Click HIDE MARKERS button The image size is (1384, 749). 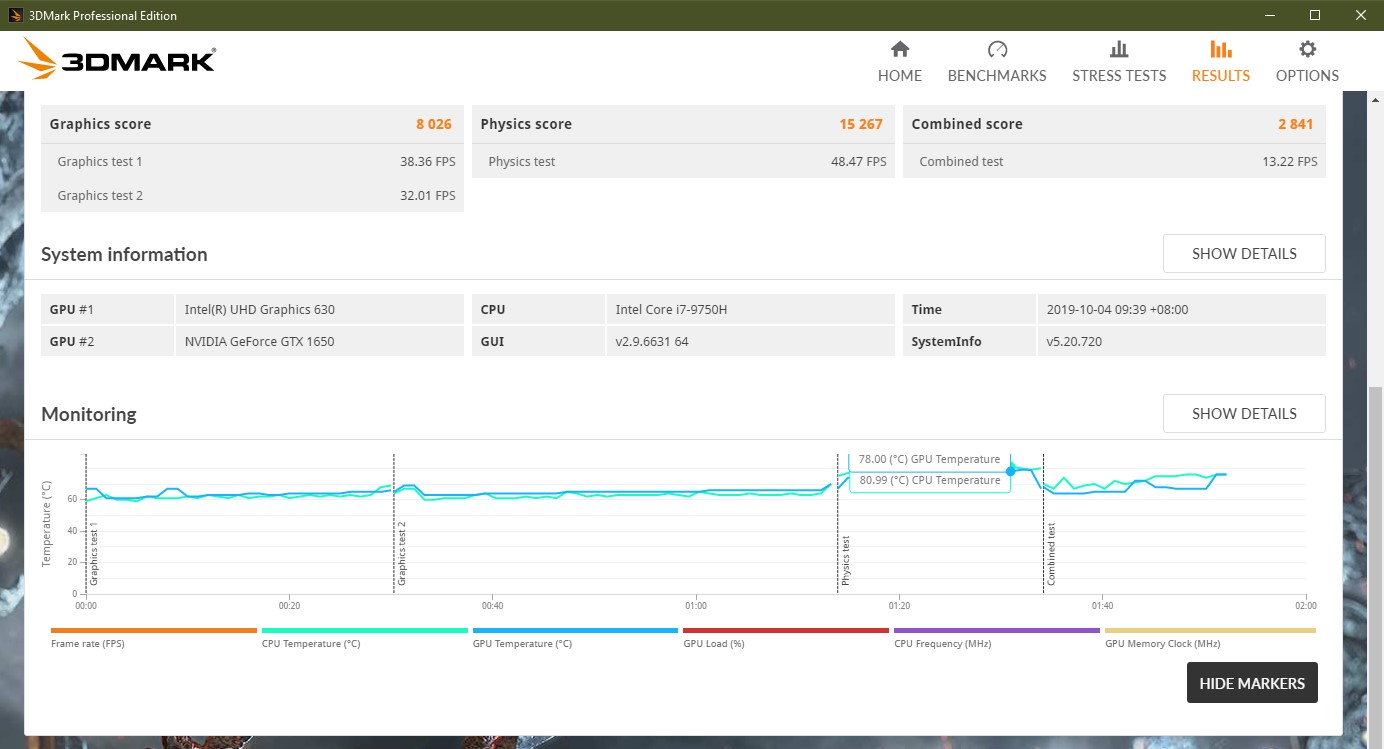click(x=1252, y=683)
